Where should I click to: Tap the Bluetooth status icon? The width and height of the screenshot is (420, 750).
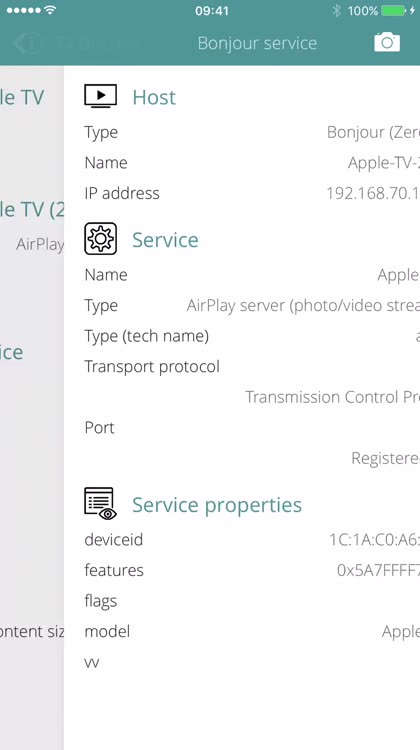click(x=337, y=11)
